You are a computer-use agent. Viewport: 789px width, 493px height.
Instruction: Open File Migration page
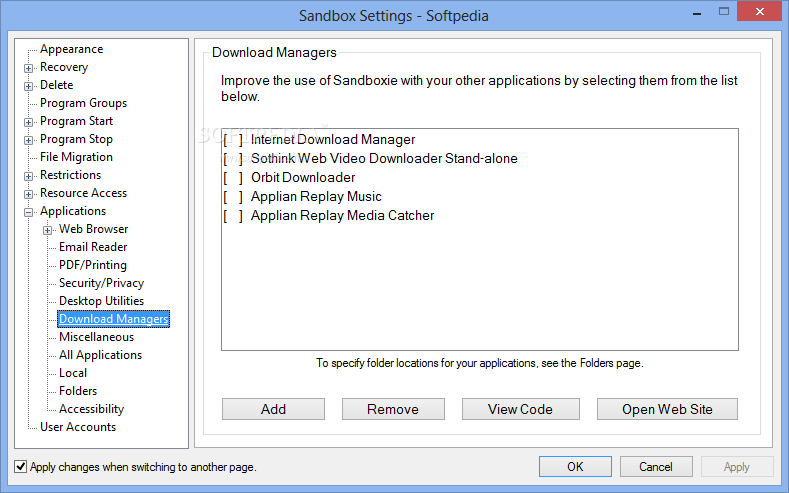point(76,157)
